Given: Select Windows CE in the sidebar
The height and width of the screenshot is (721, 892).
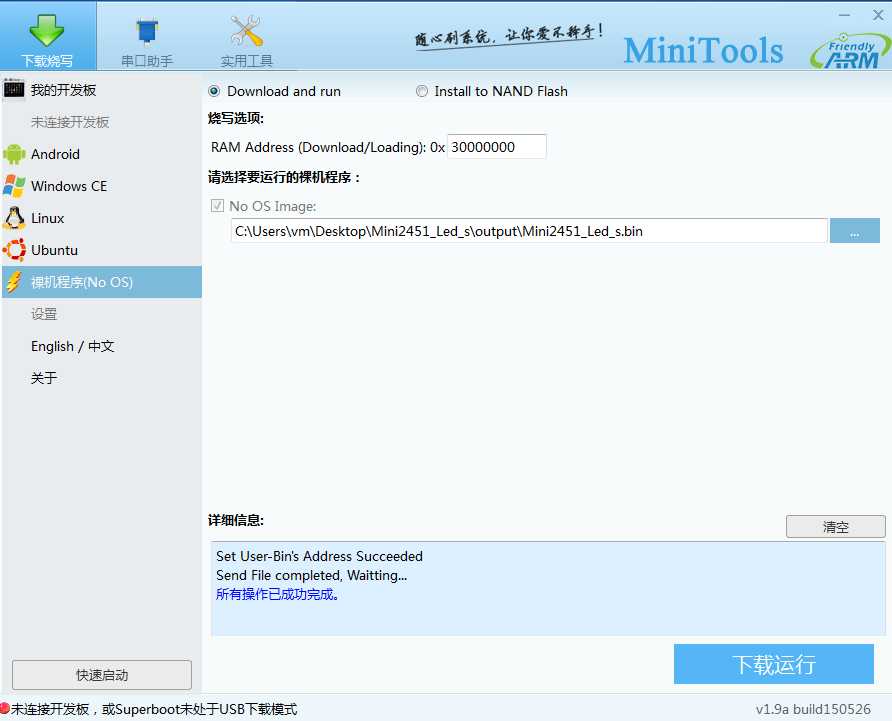Looking at the screenshot, I should pos(102,186).
